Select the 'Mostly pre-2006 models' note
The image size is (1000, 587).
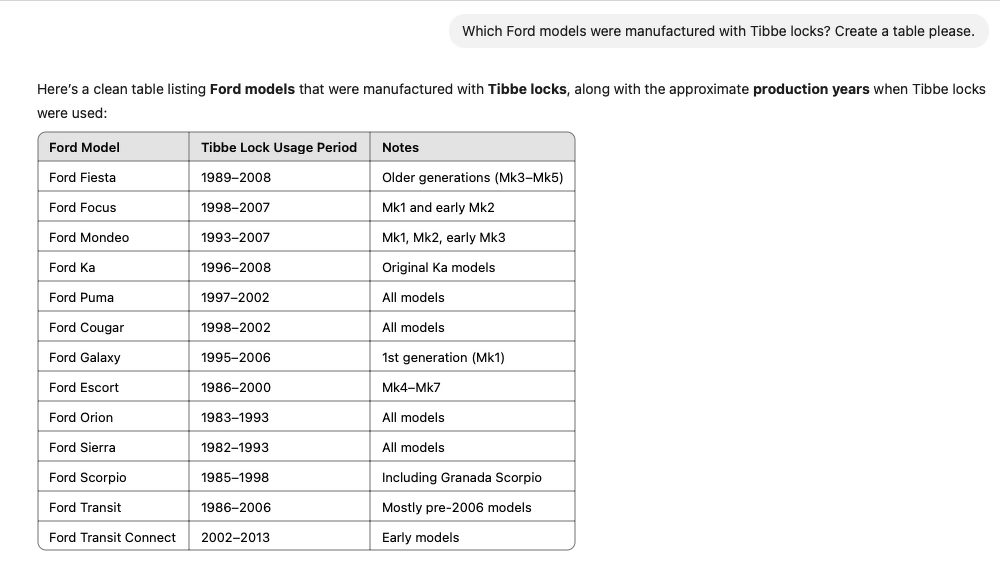pos(456,507)
